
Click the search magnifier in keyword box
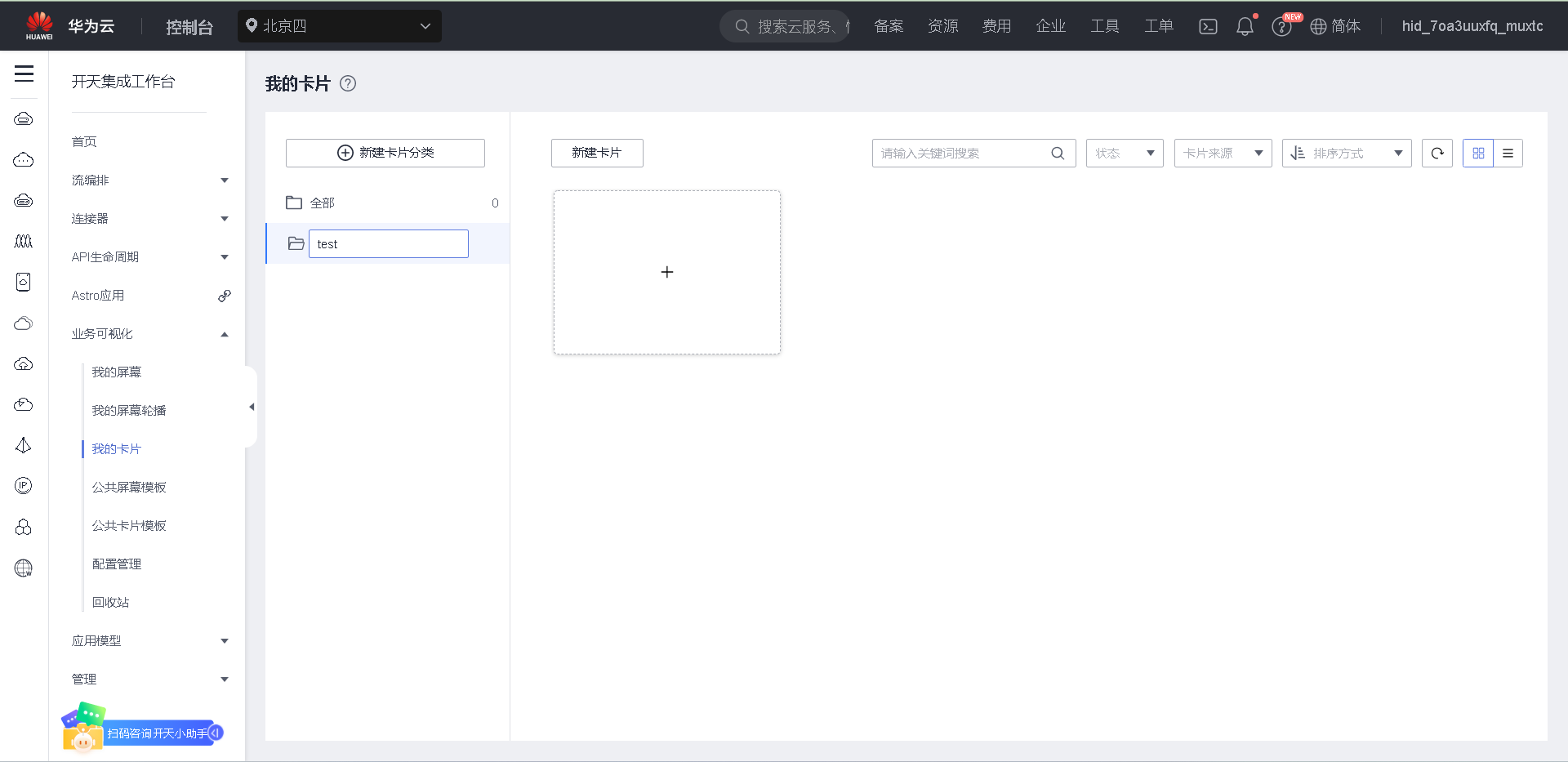pyautogui.click(x=1058, y=153)
